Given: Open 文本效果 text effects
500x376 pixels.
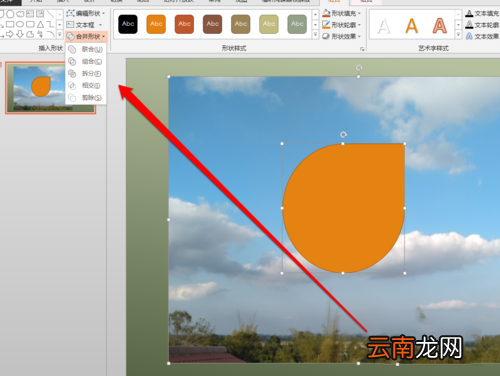Looking at the screenshot, I should point(482,36).
